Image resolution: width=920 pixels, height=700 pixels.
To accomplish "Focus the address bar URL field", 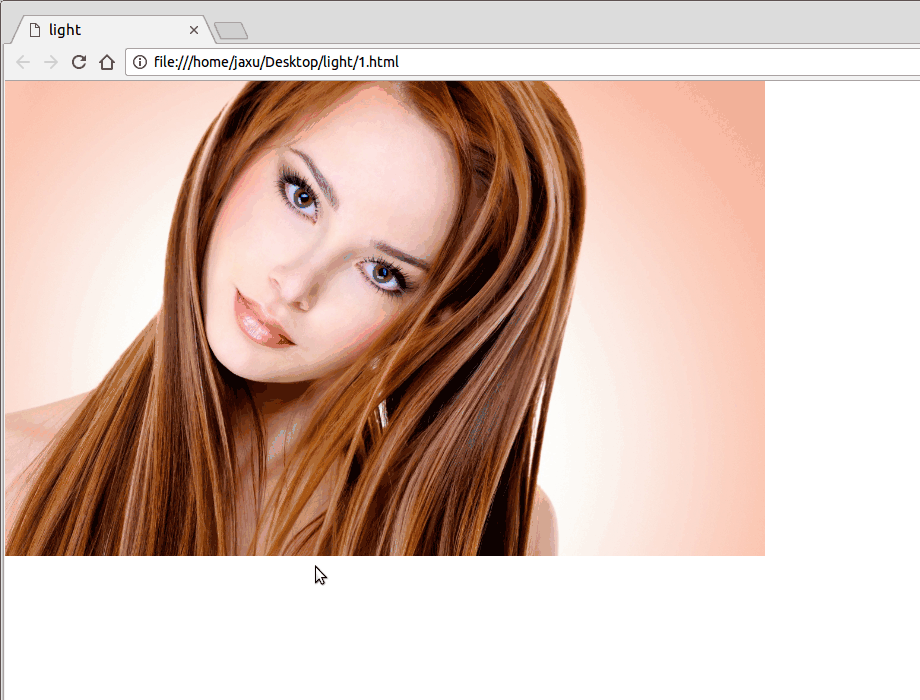I will pos(600,62).
